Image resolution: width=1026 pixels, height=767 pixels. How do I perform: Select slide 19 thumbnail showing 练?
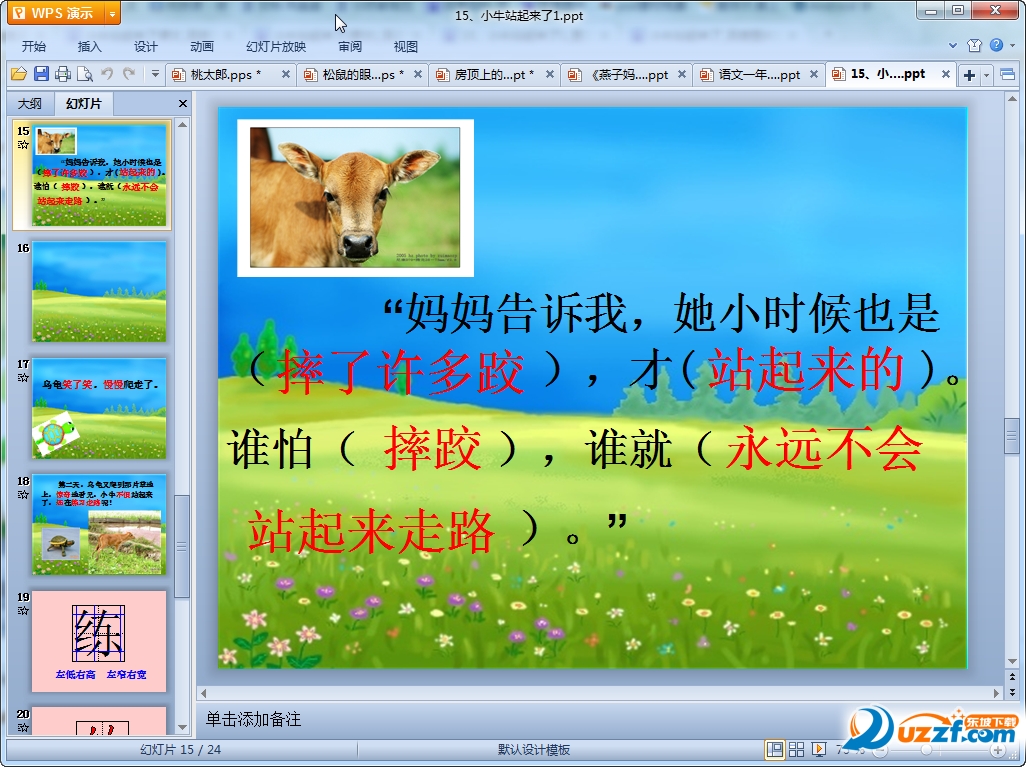[x=99, y=641]
